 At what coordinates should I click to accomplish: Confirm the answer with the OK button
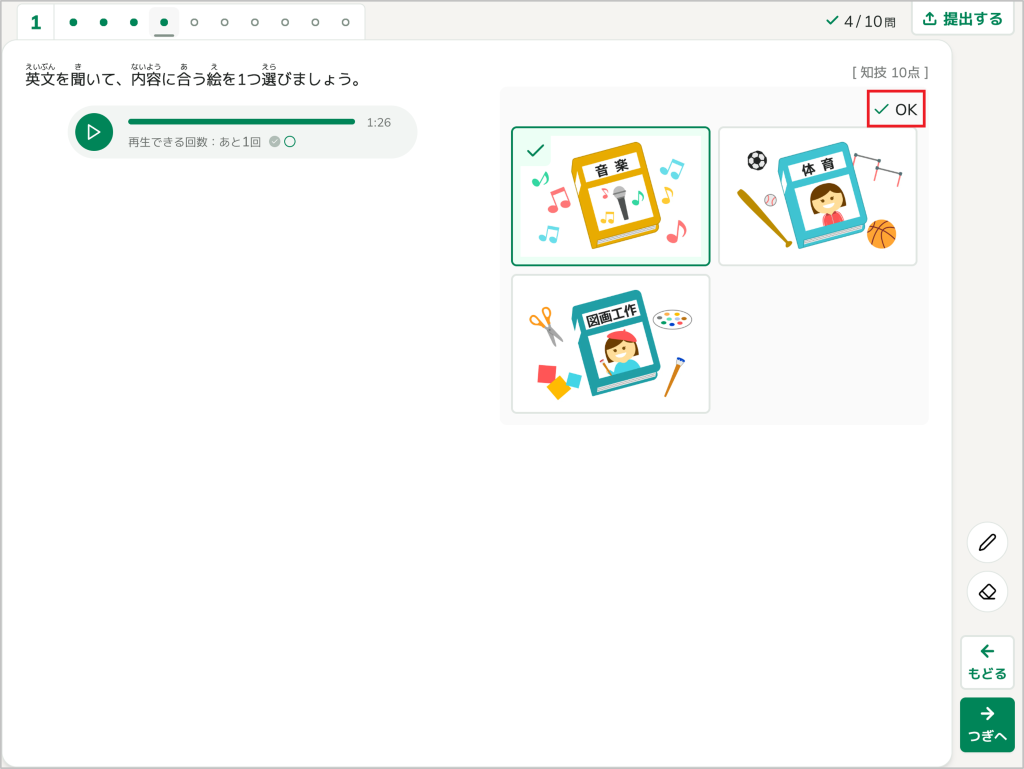point(896,109)
